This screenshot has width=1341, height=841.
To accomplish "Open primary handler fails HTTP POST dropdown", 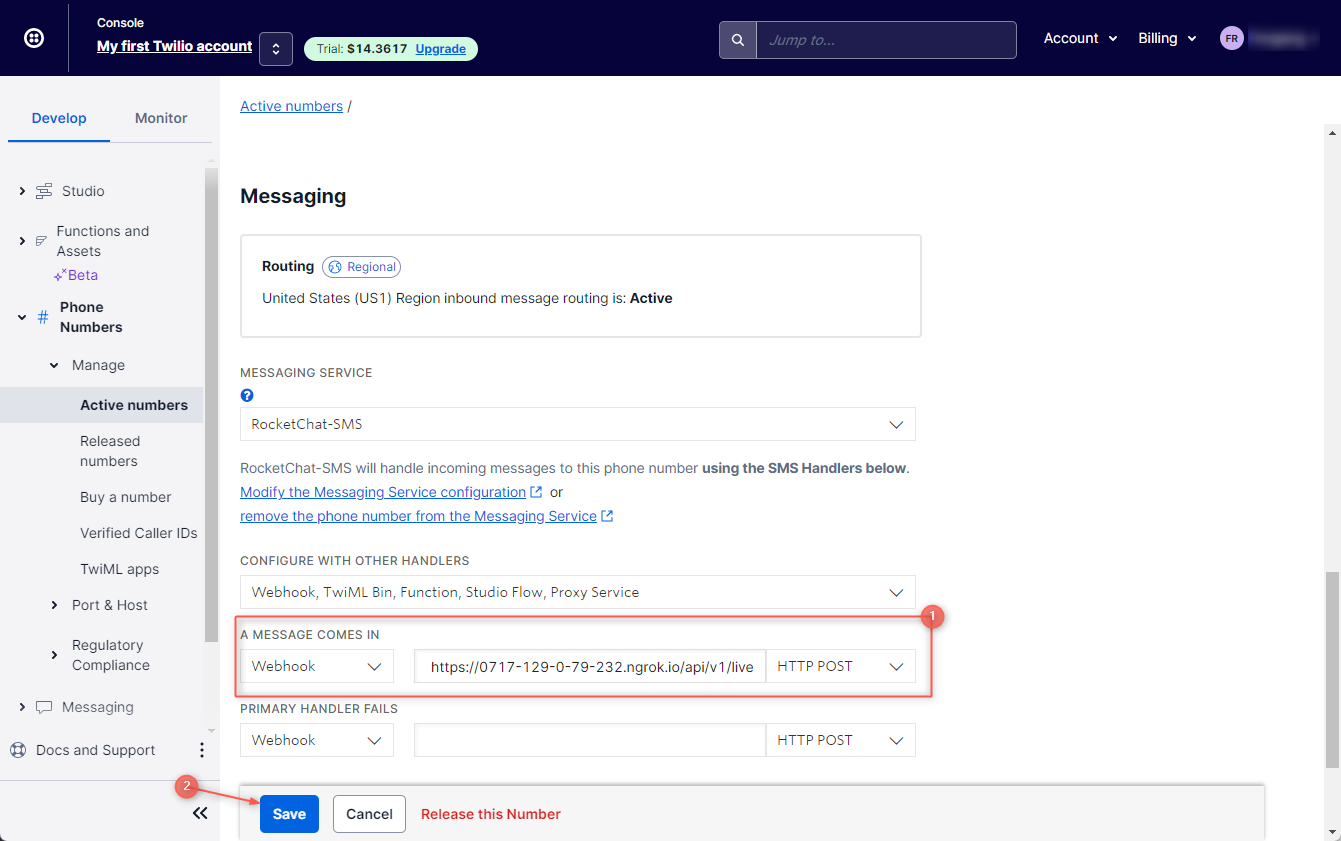I will point(841,740).
